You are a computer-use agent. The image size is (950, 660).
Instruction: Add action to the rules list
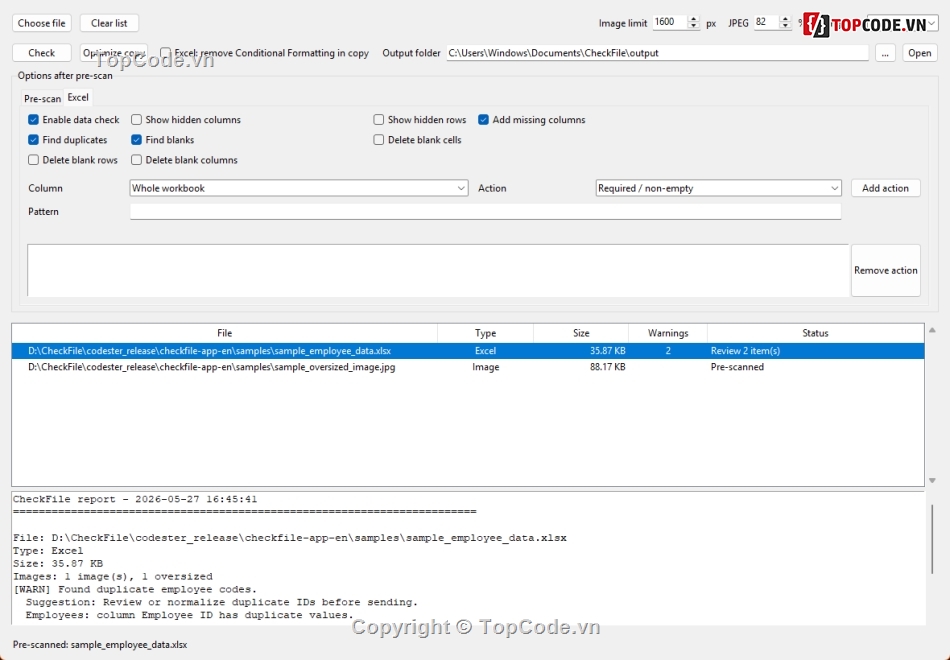coord(885,188)
